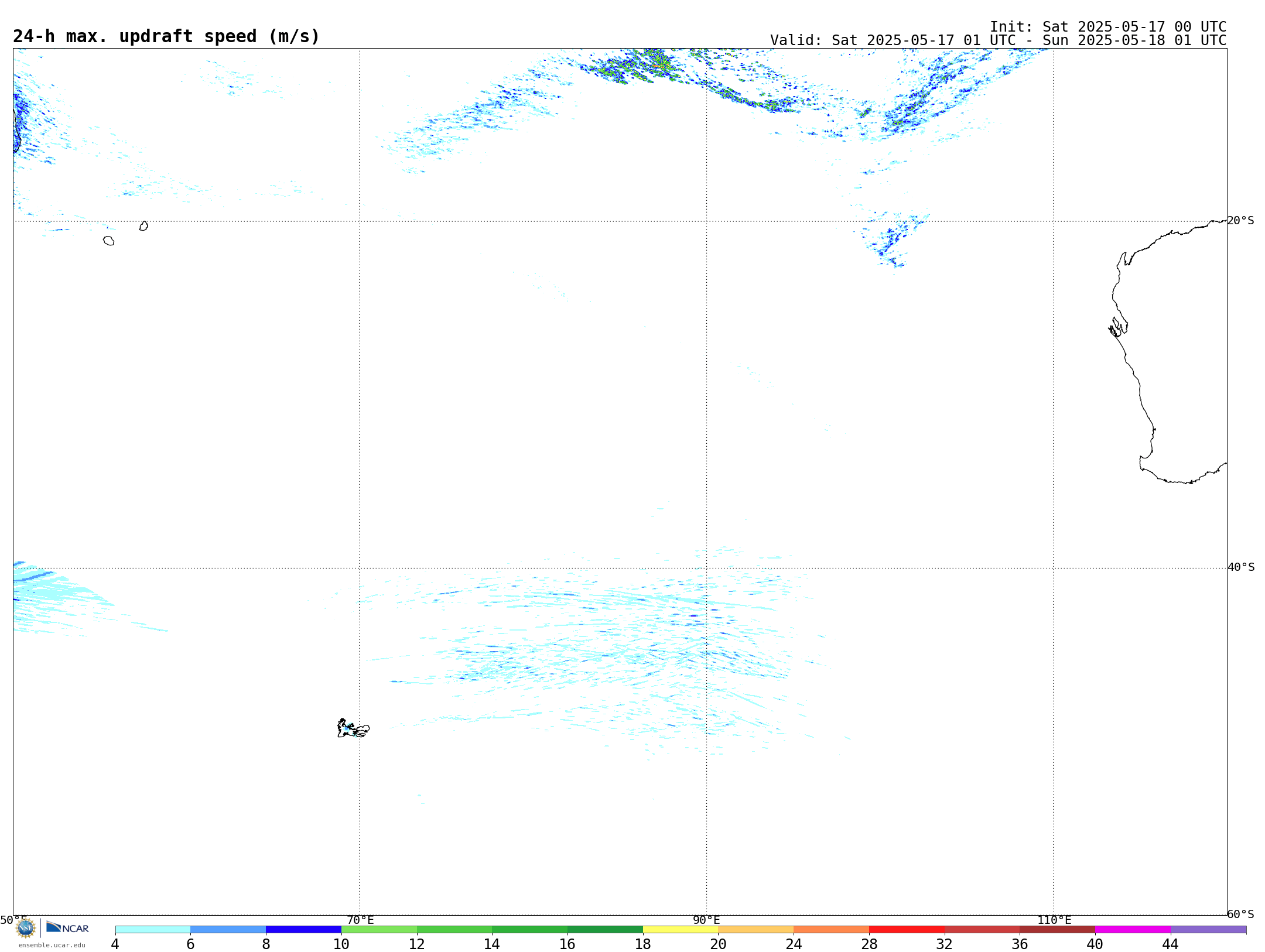This screenshot has height=952, width=1265.
Task: Click the NSF logo icon
Action: 25,927
